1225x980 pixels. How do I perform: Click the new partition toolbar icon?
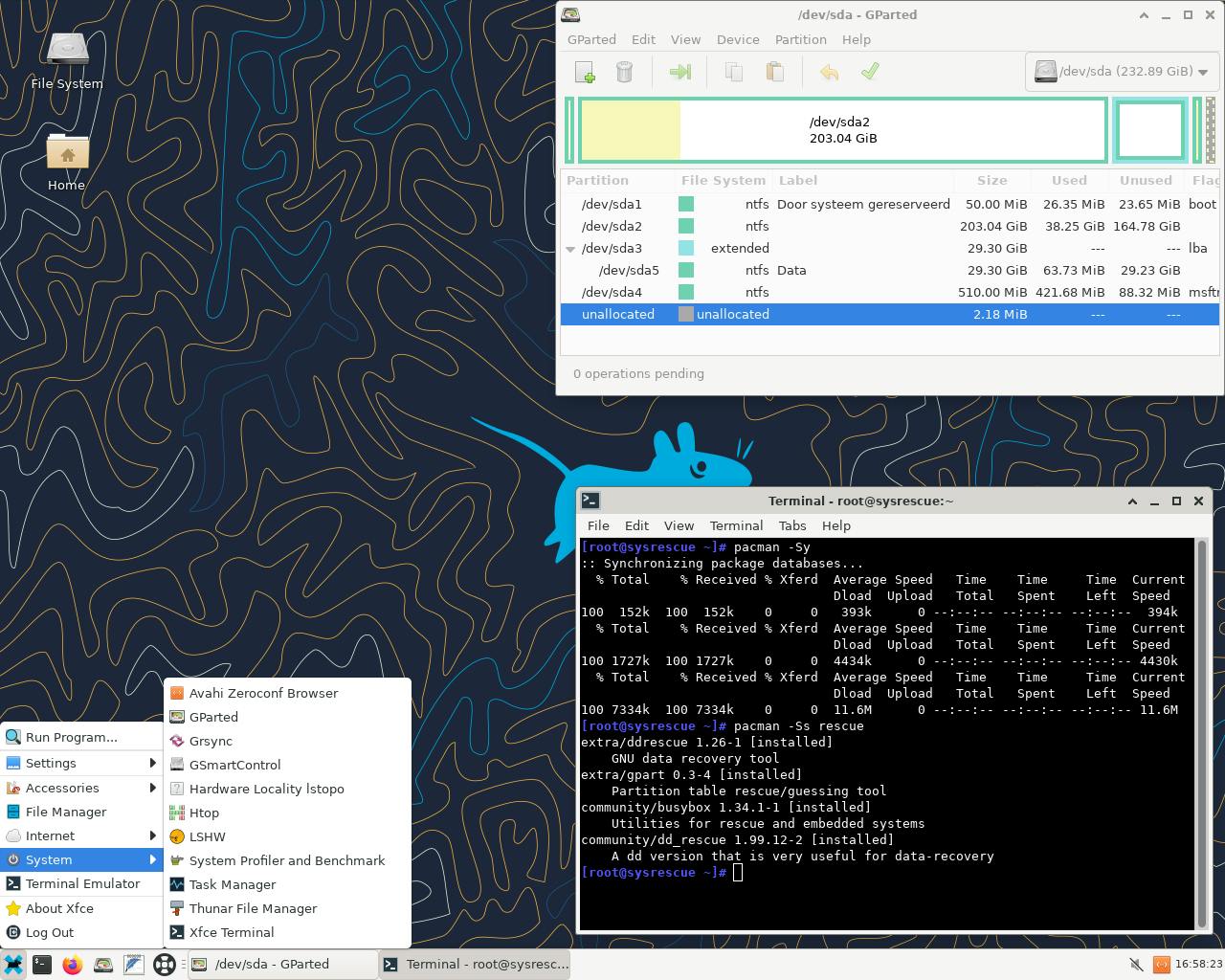[x=584, y=72]
